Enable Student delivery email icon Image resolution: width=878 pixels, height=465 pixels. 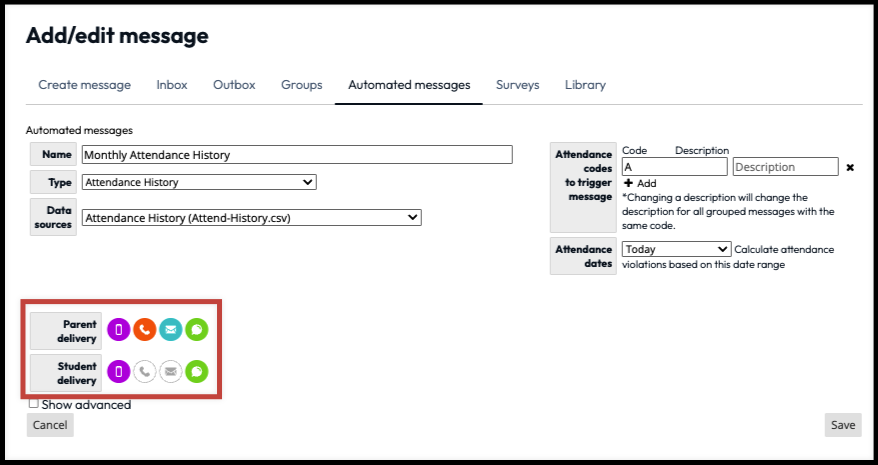(171, 372)
